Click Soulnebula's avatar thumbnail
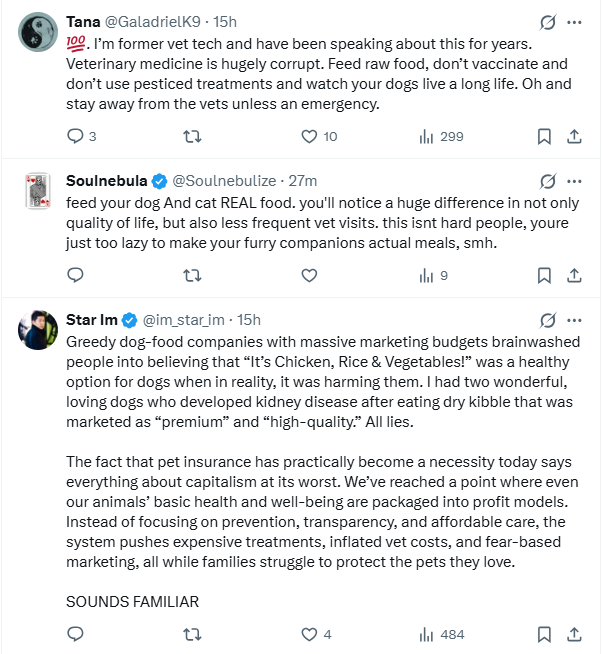This screenshot has width=602, height=654. (37, 190)
